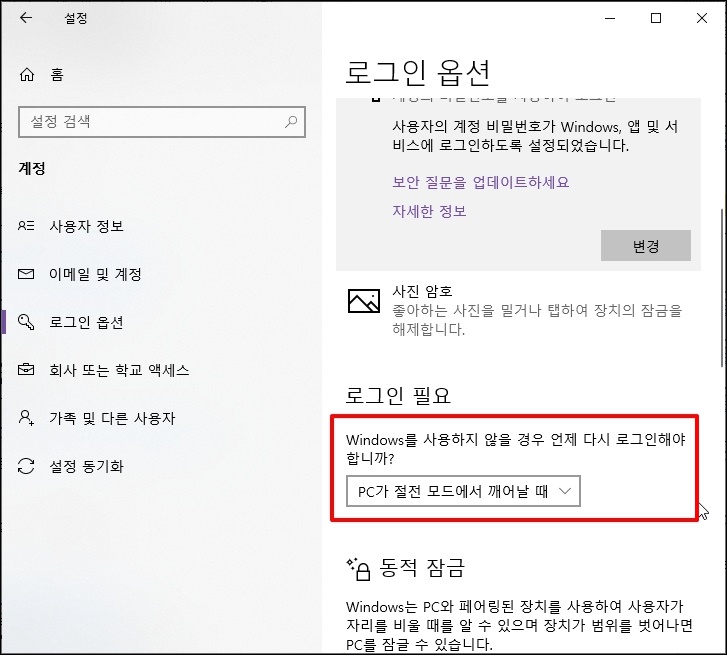This screenshot has width=727, height=655.
Task: Click the 로그인 필요 heading
Action: coord(398,395)
